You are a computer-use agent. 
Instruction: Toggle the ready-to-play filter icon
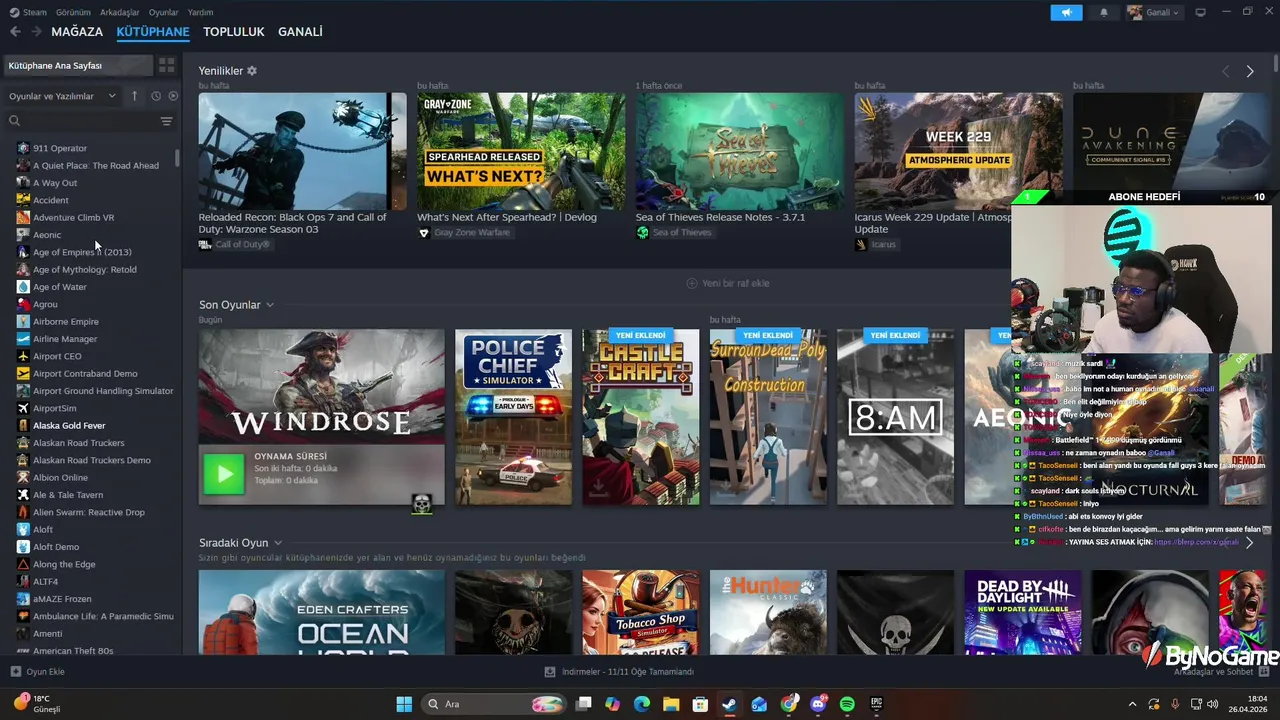pos(173,96)
